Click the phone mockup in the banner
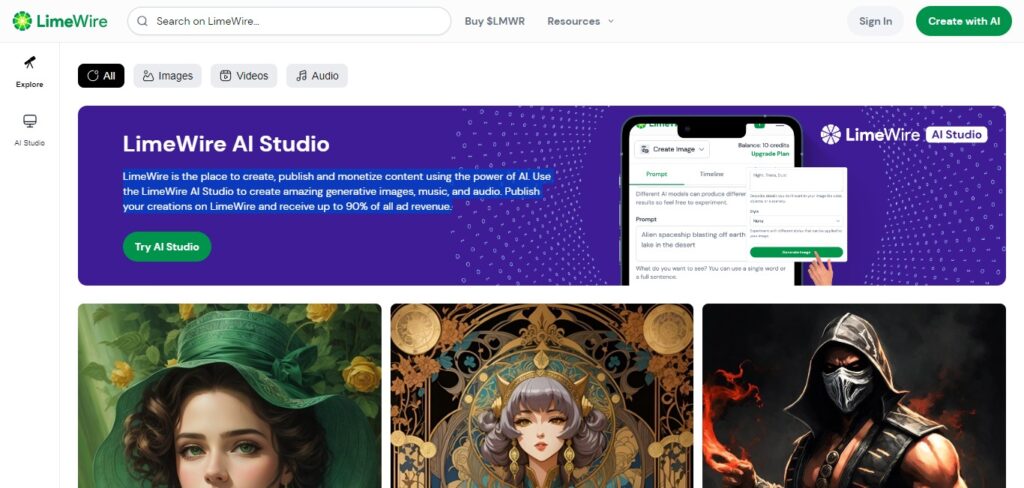This screenshot has width=1024, height=488. pos(711,201)
